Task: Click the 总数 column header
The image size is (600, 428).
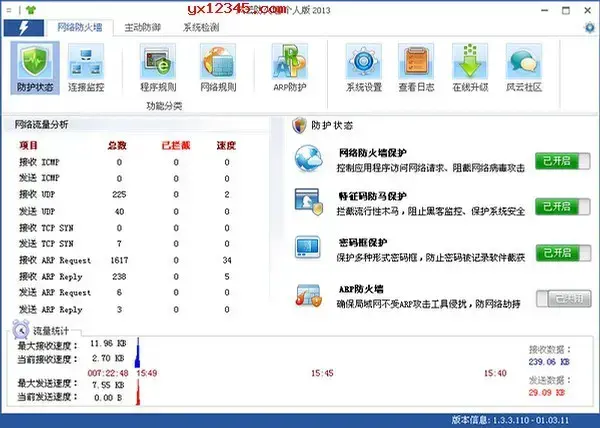Action: point(117,146)
